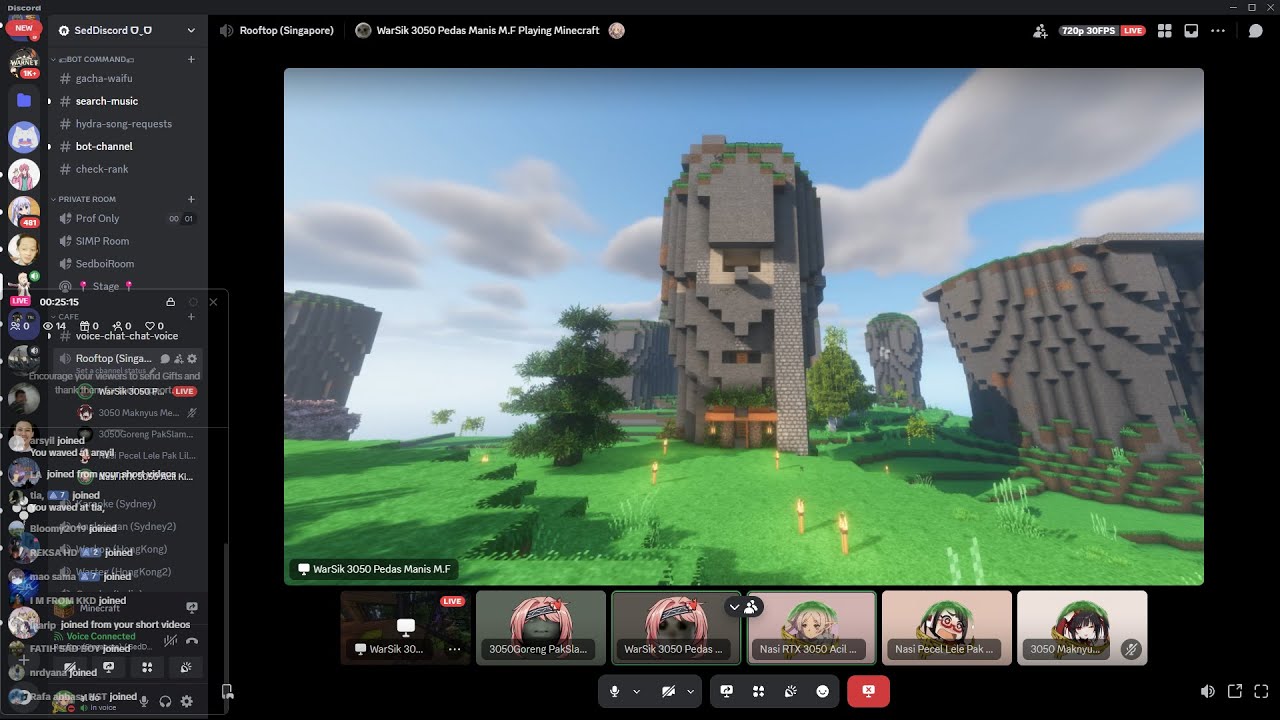
Task: Open camera options arrow
Action: pos(690,692)
